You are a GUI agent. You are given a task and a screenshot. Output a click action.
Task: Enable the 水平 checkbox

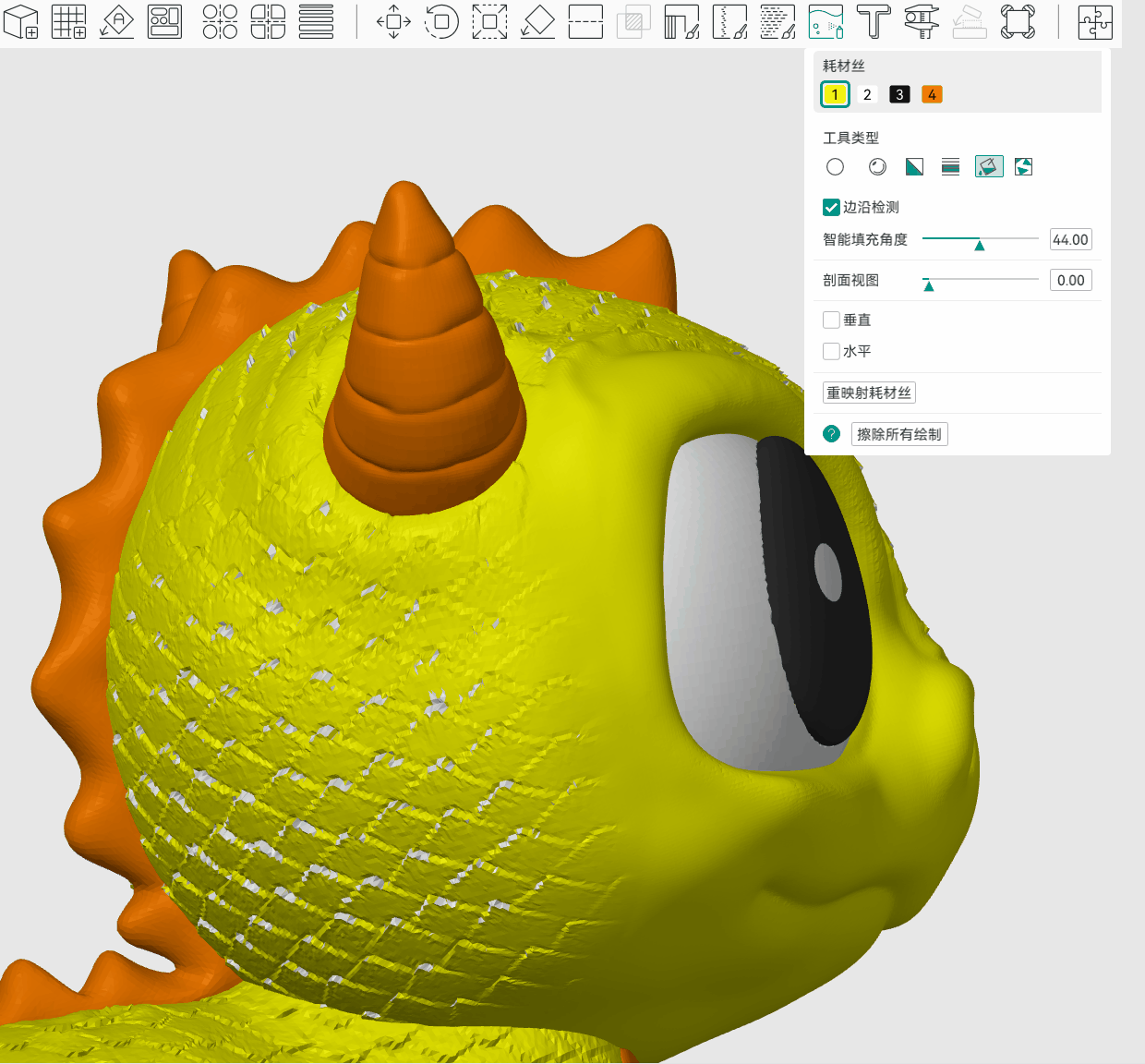click(831, 351)
